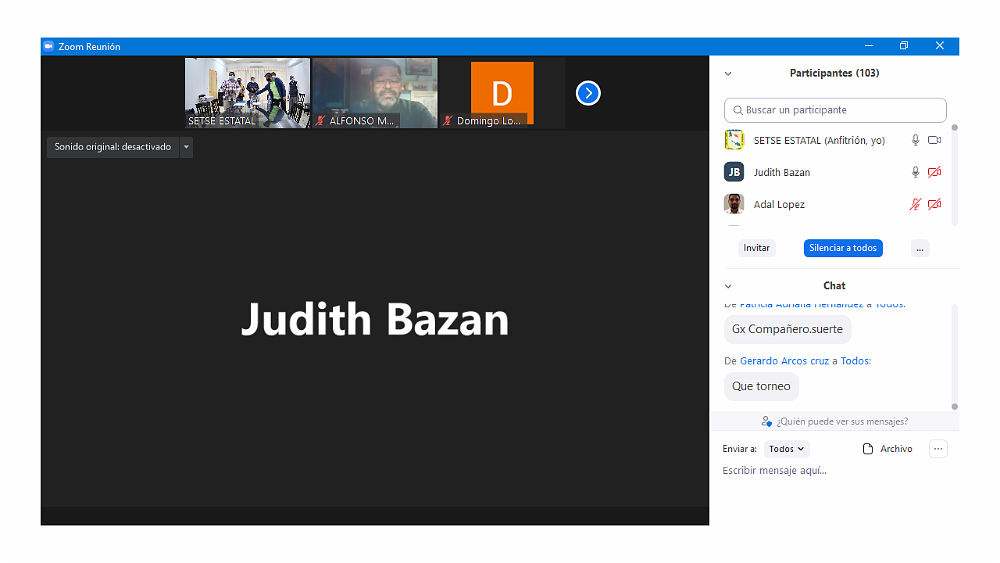Click the next video thumbnails arrow
Screen dimensions: 1000x563
click(588, 93)
